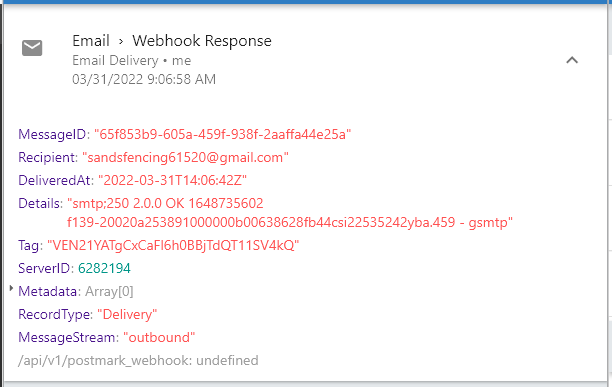The image size is (612, 387).
Task: Click the email envelope icon
Action: [x=32, y=48]
